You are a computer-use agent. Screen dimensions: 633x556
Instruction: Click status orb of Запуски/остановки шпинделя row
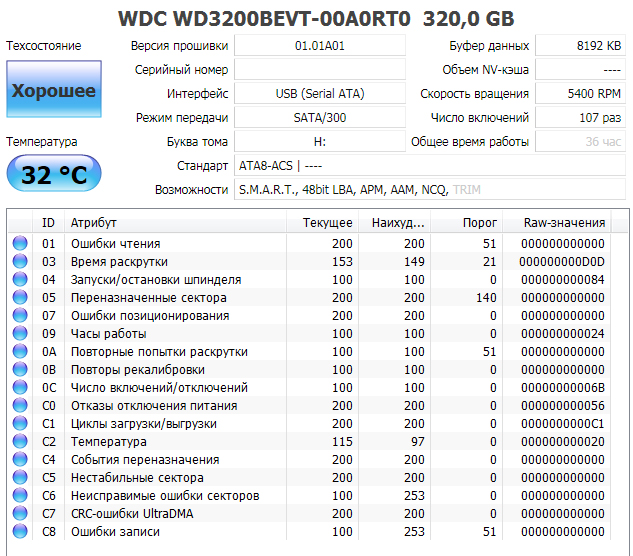tap(20, 279)
